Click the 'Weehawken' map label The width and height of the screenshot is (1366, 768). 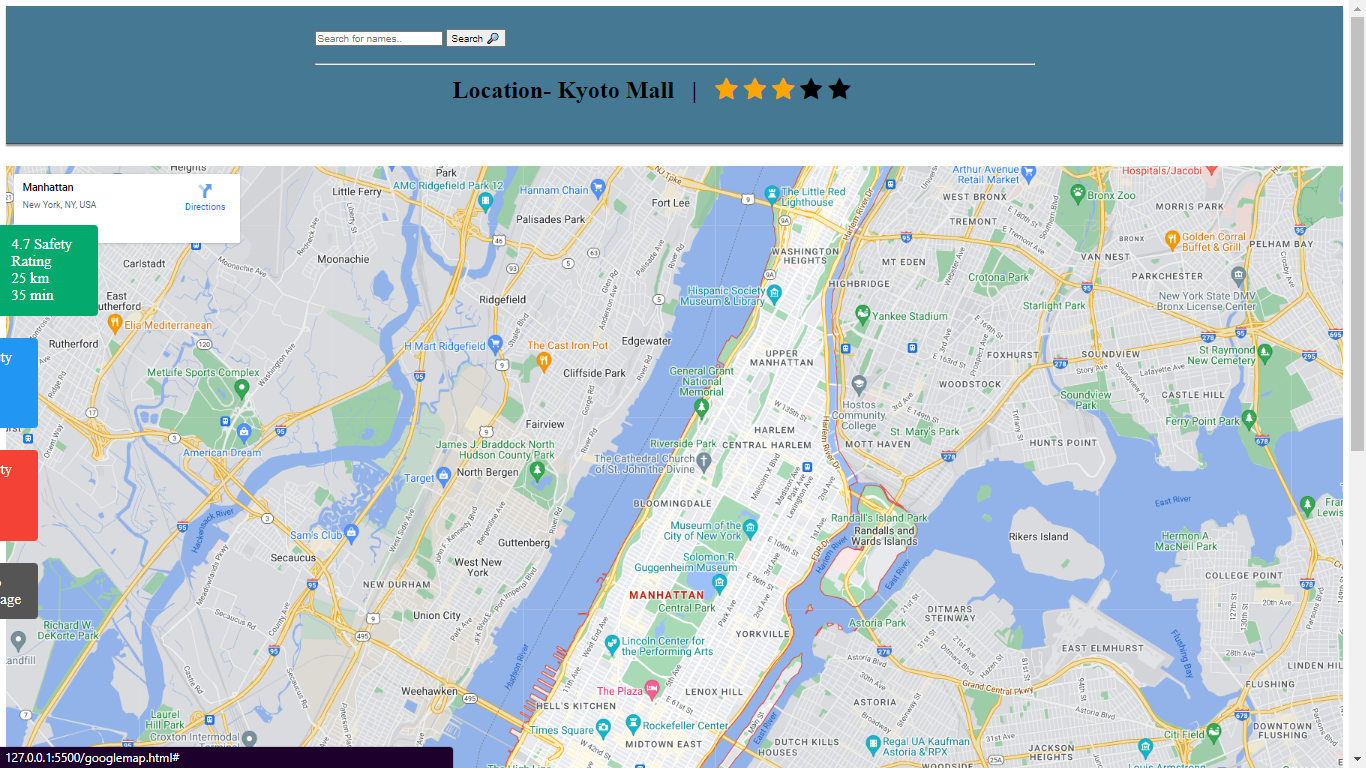point(429,691)
